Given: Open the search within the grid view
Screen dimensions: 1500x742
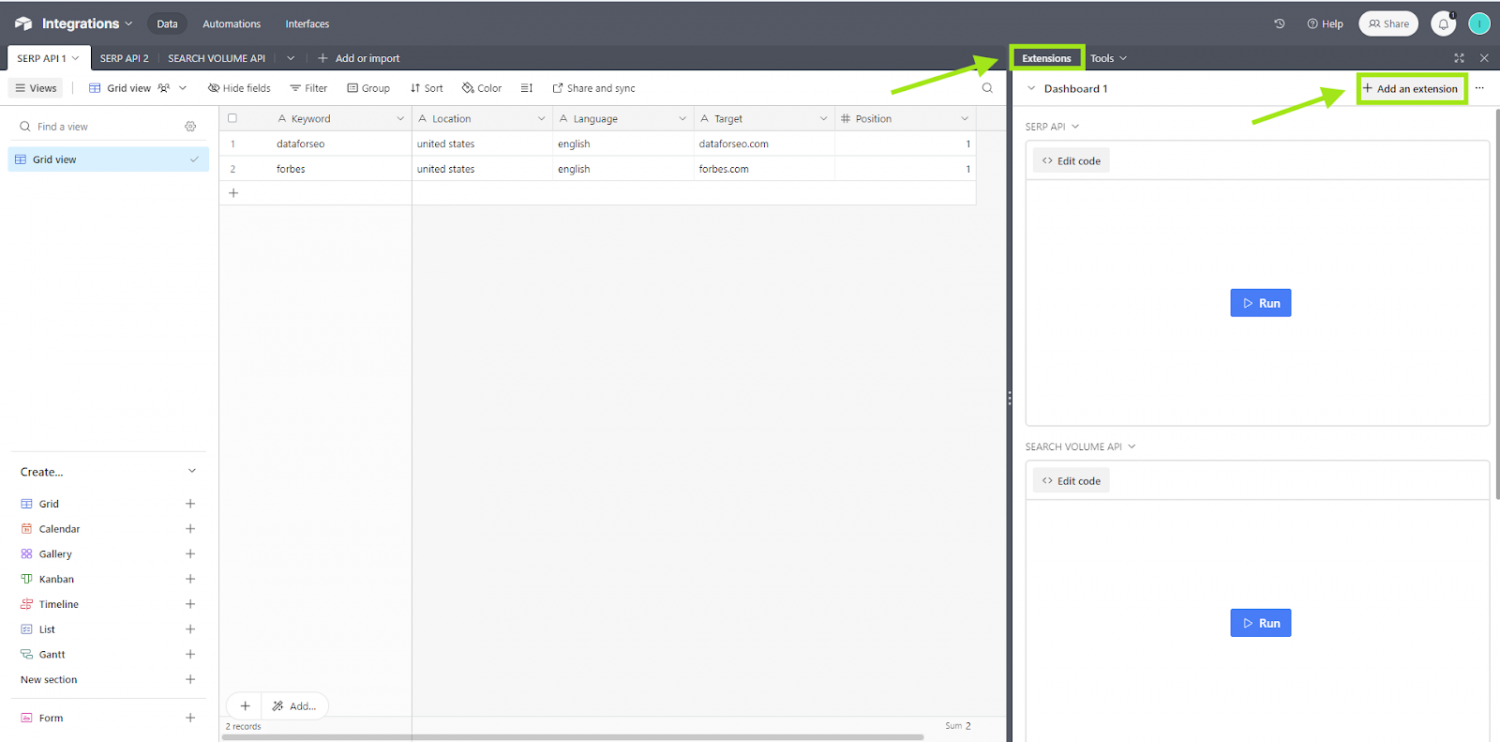Looking at the screenshot, I should pos(987,88).
